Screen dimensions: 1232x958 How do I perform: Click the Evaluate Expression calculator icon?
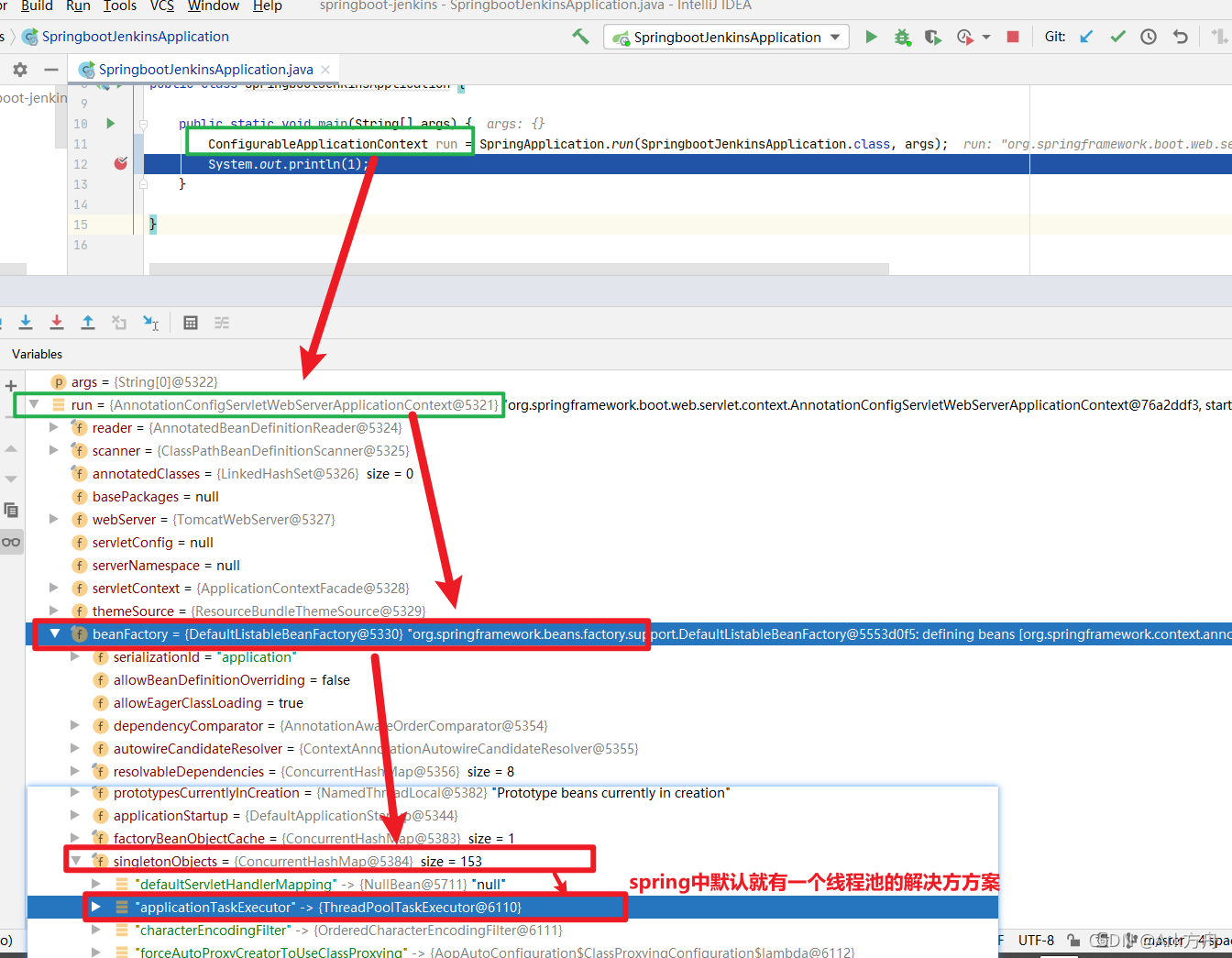point(191,323)
